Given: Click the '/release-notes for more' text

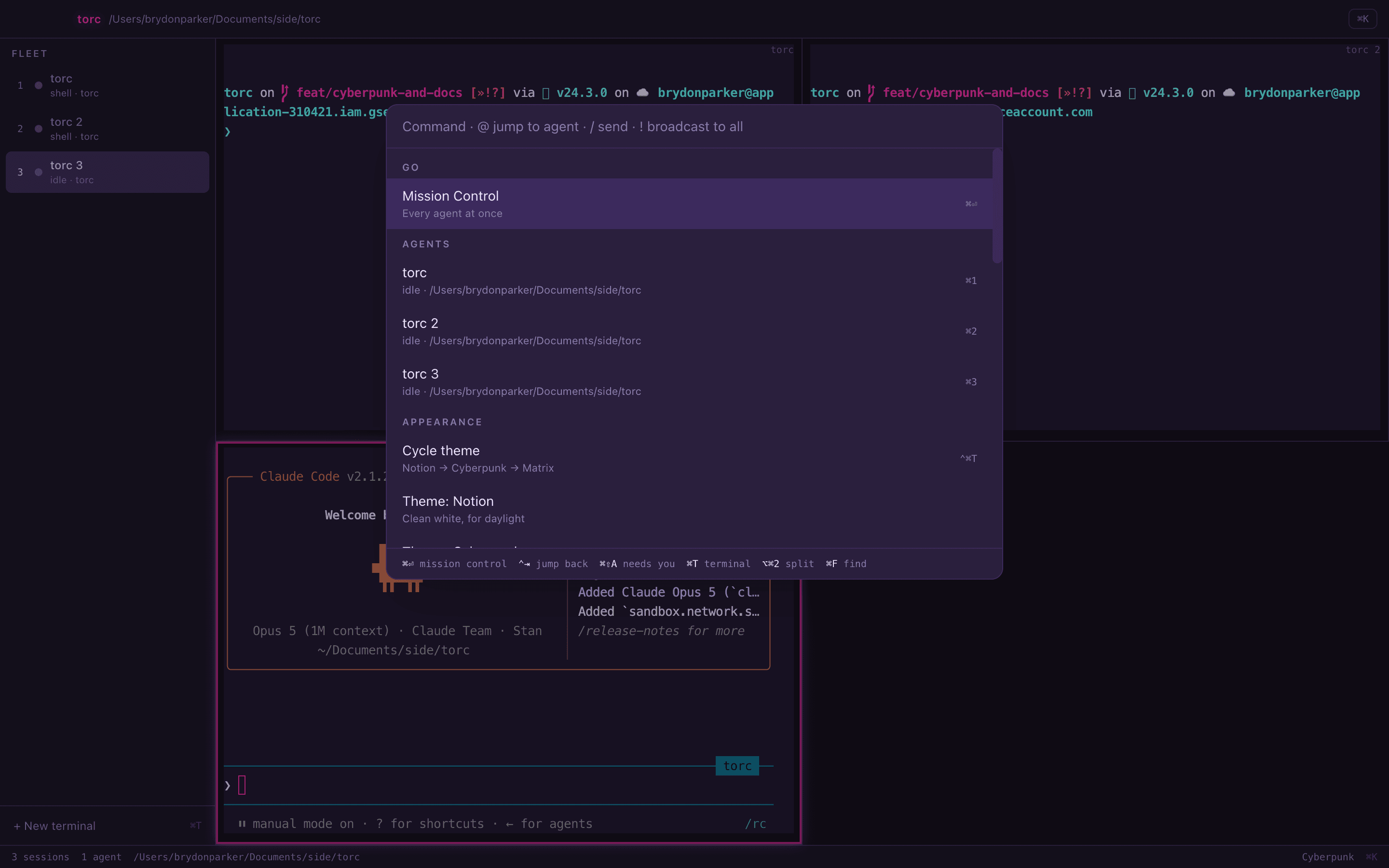Looking at the screenshot, I should pos(661,631).
